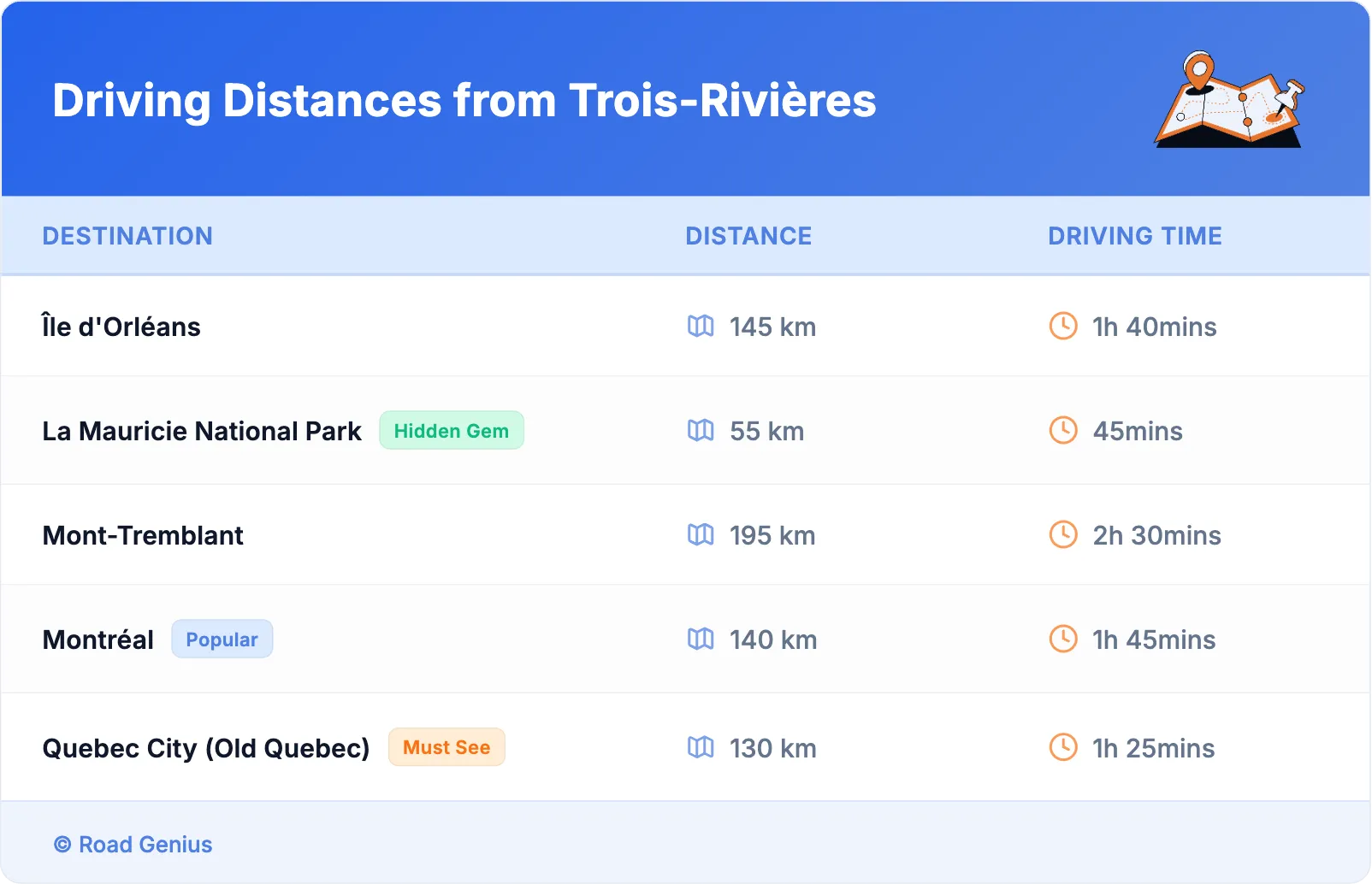Click the clock icon beside 1h 45mins
The width and height of the screenshot is (1372, 884).
click(1063, 639)
